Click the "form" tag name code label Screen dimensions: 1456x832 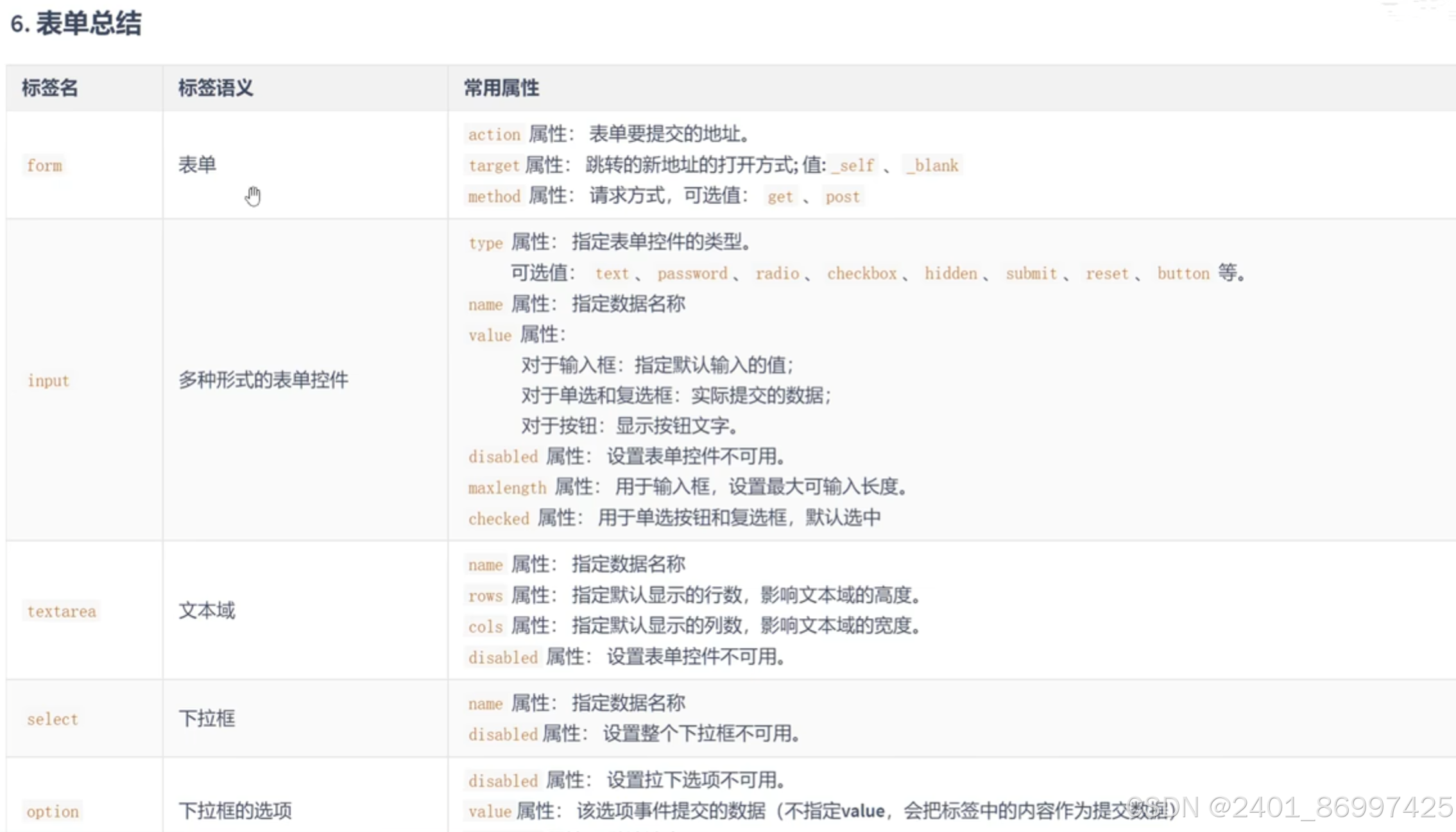tap(44, 166)
